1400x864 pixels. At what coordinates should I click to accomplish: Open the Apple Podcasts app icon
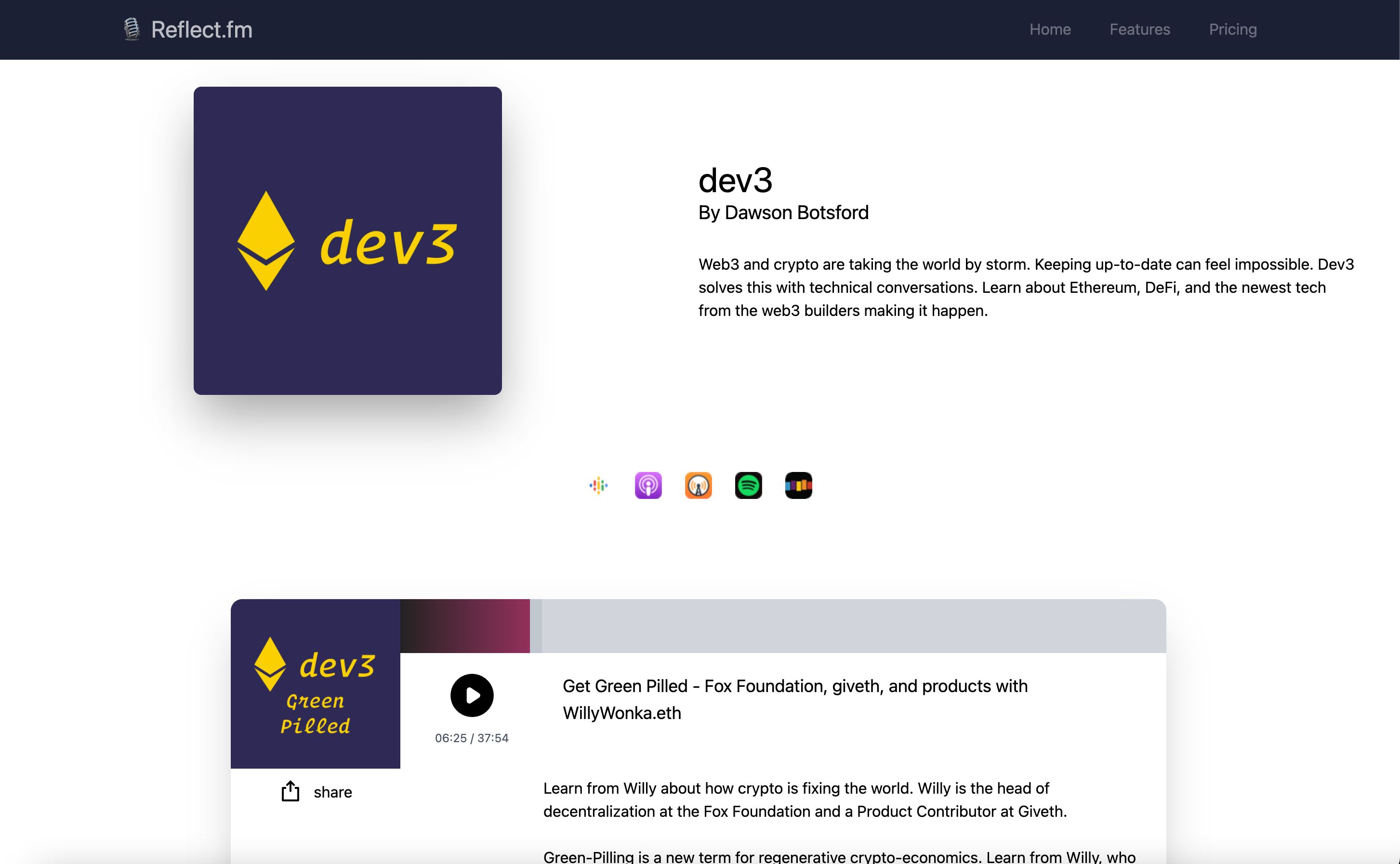click(x=648, y=485)
